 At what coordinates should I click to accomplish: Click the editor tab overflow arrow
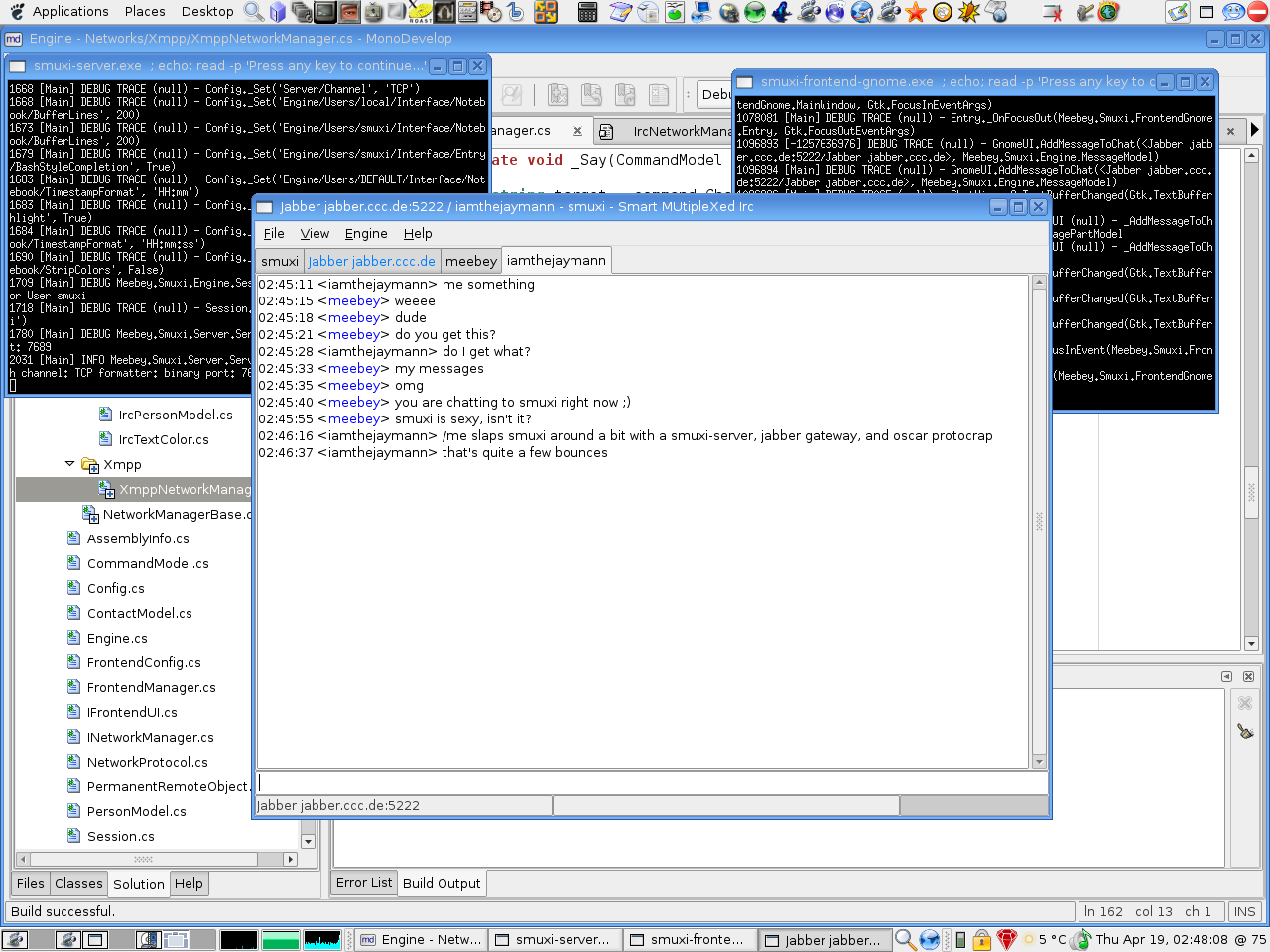pyautogui.click(x=1254, y=130)
